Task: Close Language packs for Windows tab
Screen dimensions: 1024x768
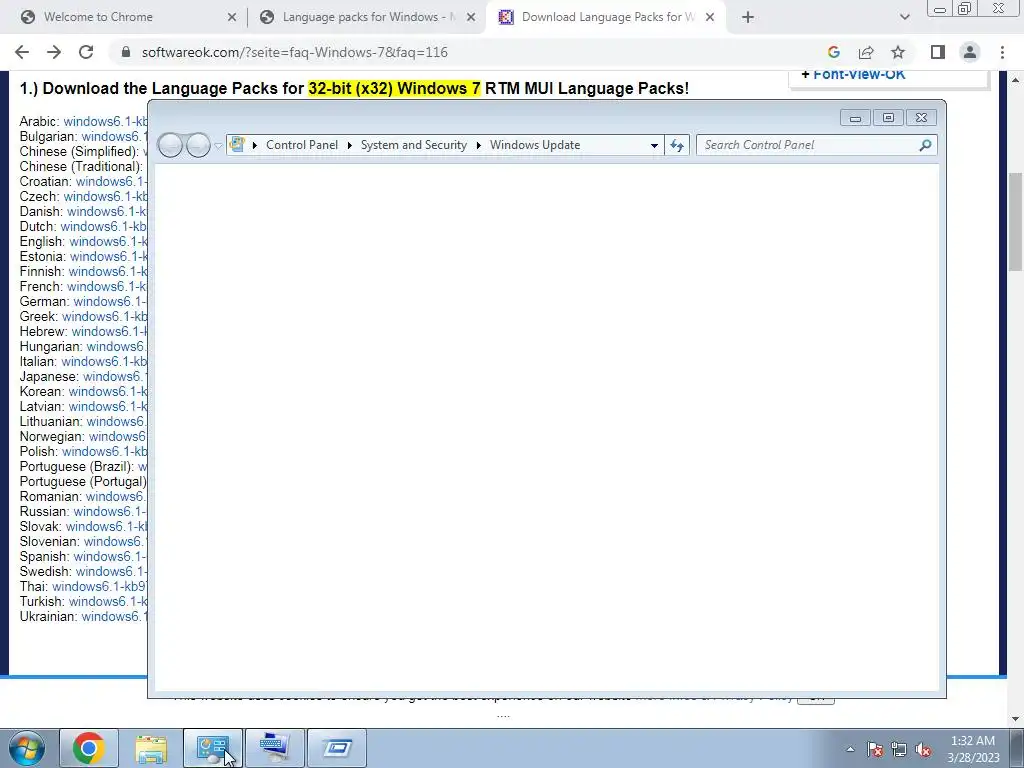Action: [x=471, y=17]
